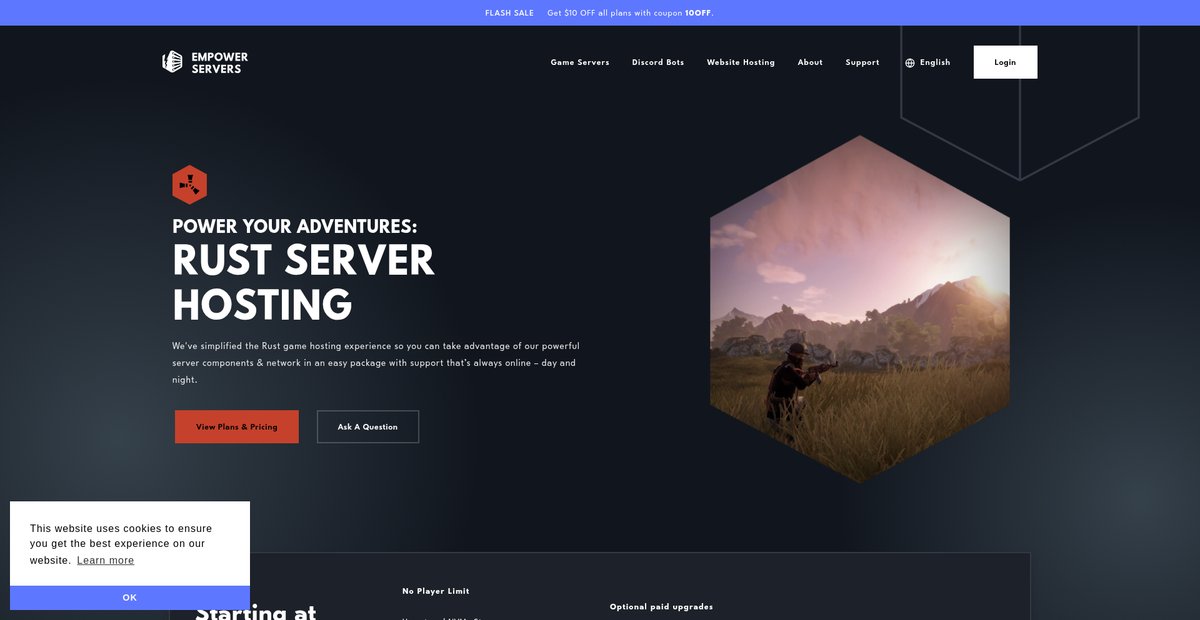The height and width of the screenshot is (620, 1200).
Task: Click the Ask A Question button
Action: (x=368, y=427)
